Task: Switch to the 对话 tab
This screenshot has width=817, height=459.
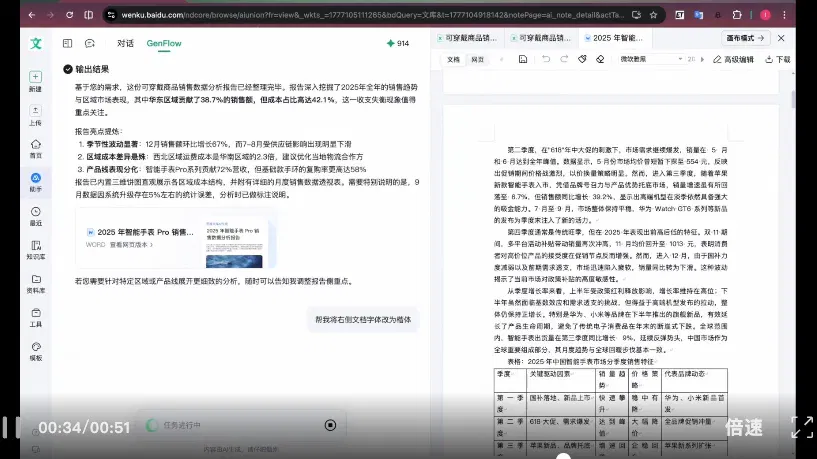Action: click(125, 43)
